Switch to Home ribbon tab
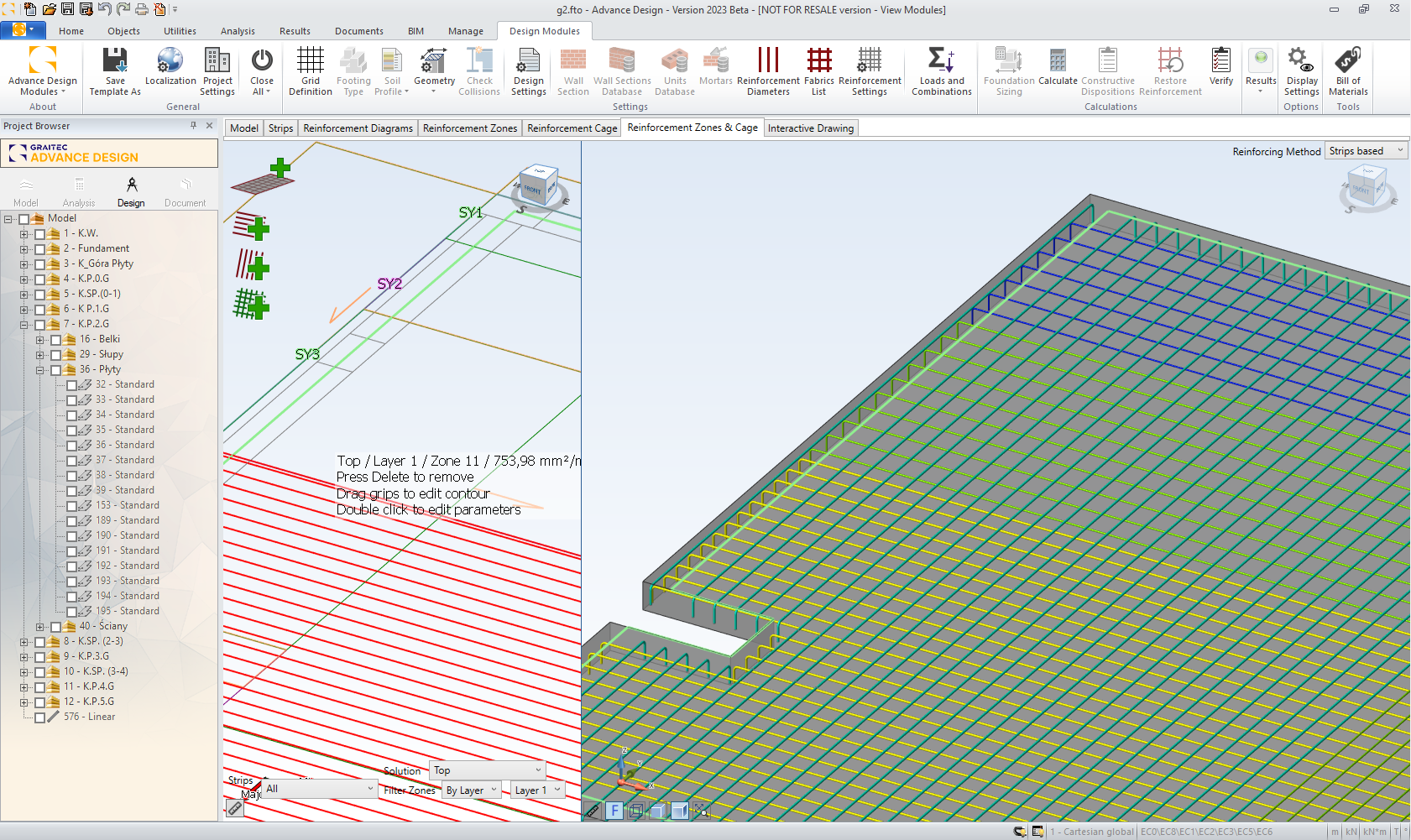Image resolution: width=1411 pixels, height=840 pixels. pos(71,31)
